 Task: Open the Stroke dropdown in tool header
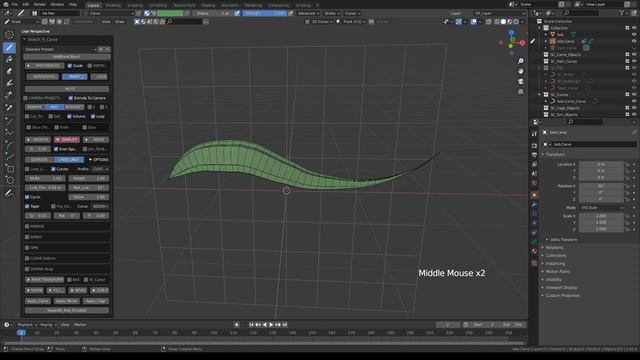(x=332, y=13)
